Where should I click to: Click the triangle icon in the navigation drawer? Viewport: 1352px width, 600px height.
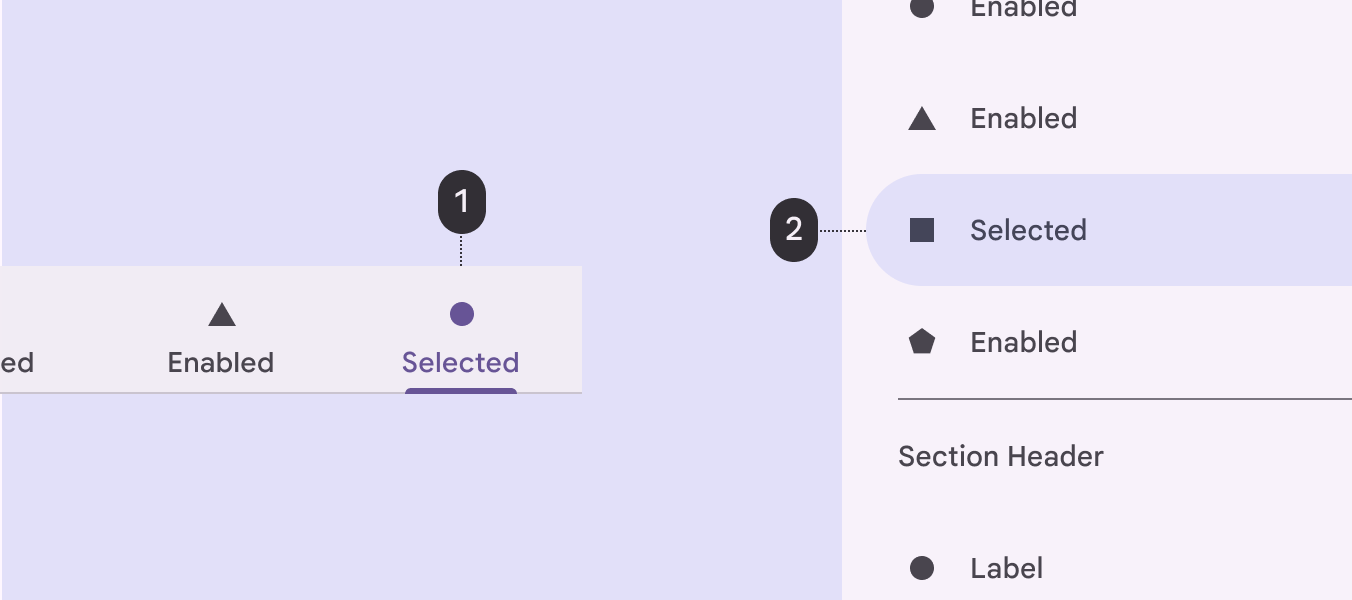tap(921, 120)
